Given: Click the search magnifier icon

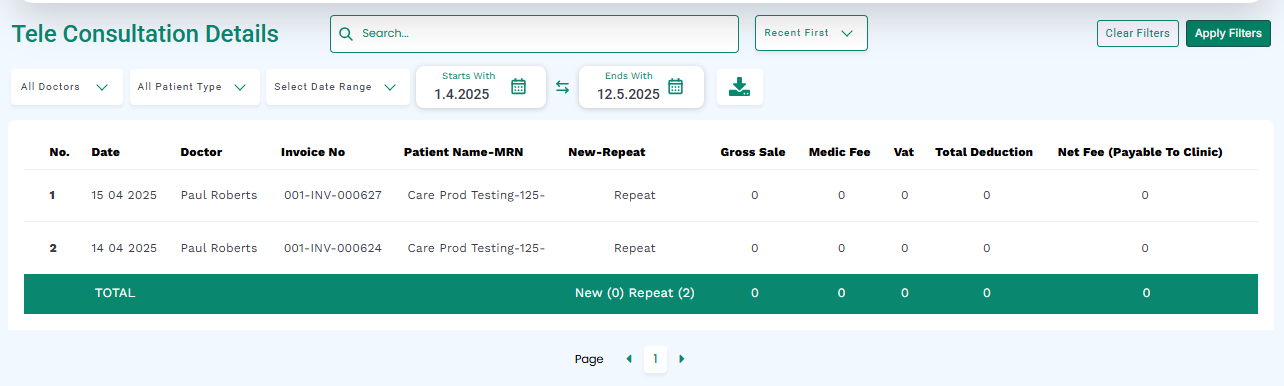Looking at the screenshot, I should [x=346, y=33].
